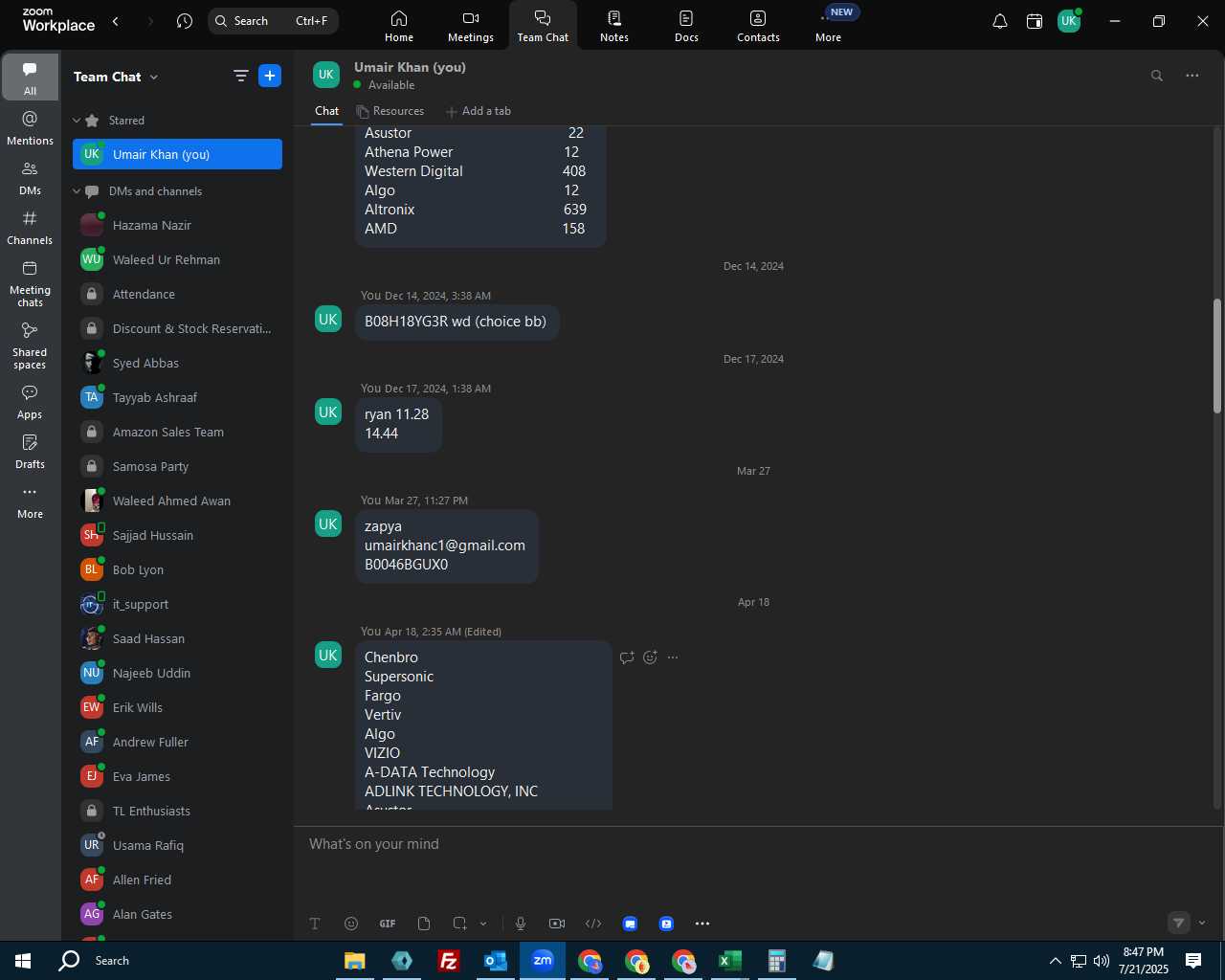Viewport: 1225px width, 980px height.
Task: Open the it_support chat
Action: point(178,605)
